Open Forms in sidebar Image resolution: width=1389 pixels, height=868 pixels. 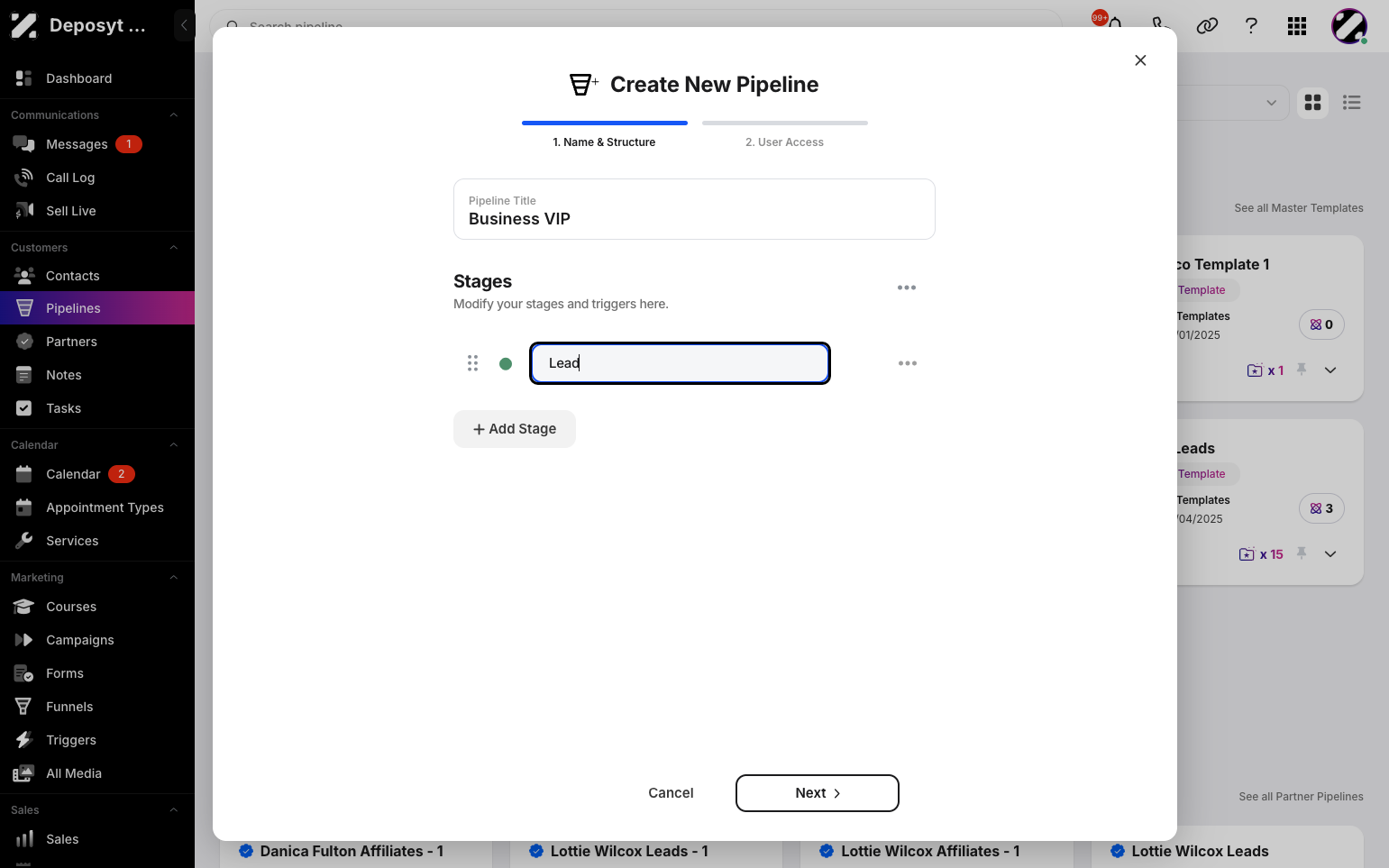tap(97, 673)
